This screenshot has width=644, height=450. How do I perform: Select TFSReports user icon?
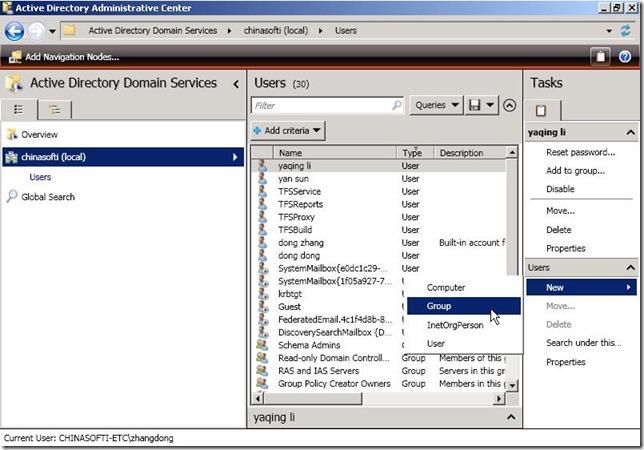(x=262, y=204)
